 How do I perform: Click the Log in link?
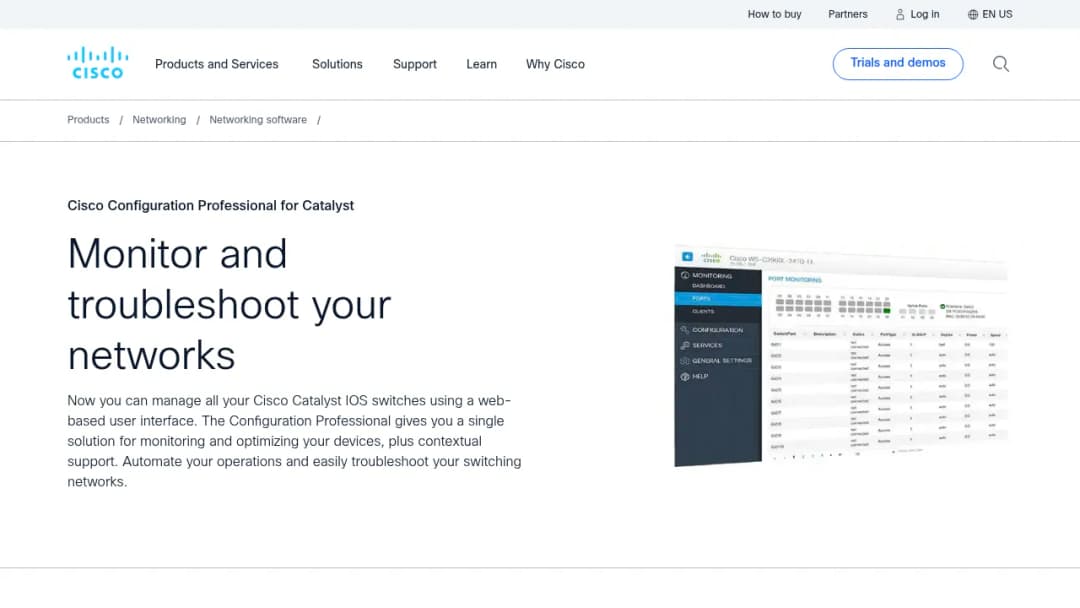(x=924, y=14)
